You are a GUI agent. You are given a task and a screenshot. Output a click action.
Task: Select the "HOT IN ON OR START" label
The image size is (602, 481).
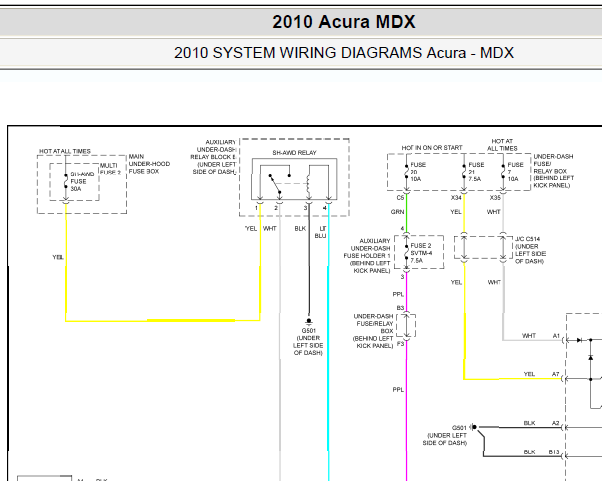[432, 148]
